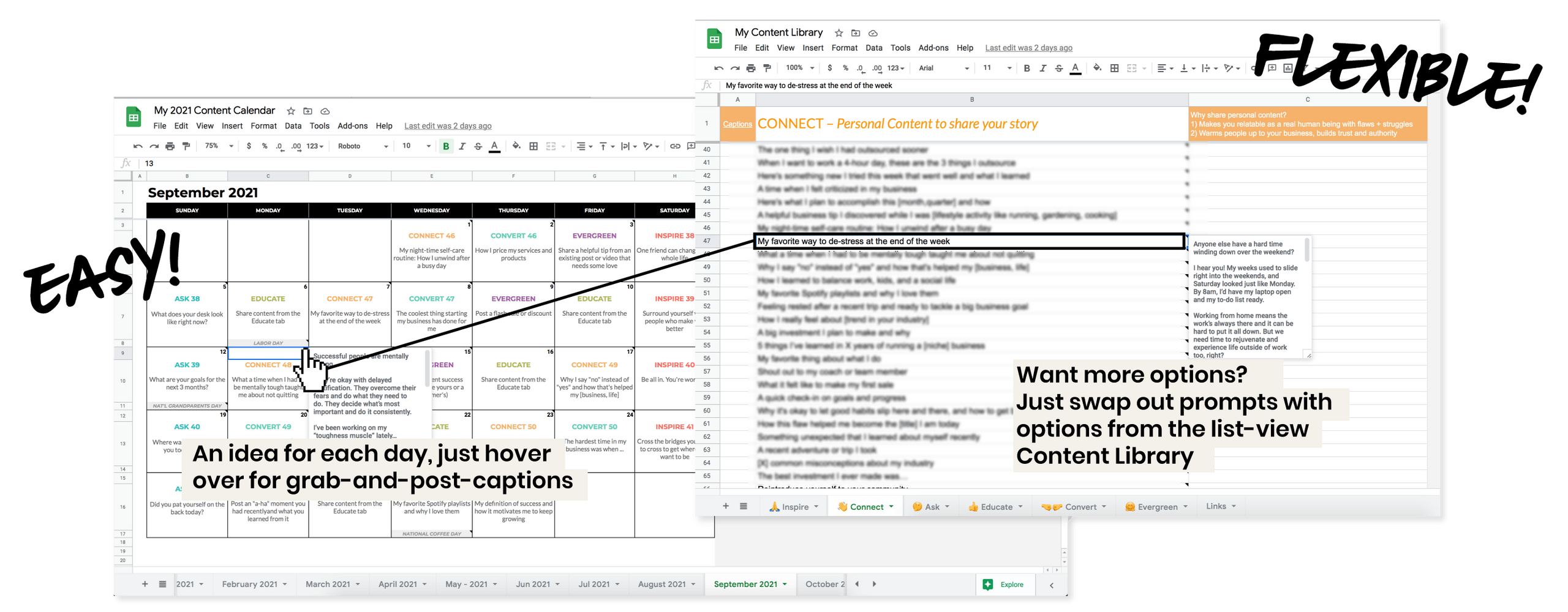Toggle Strikethrough in the Content Calendar toolbar

click(x=478, y=146)
